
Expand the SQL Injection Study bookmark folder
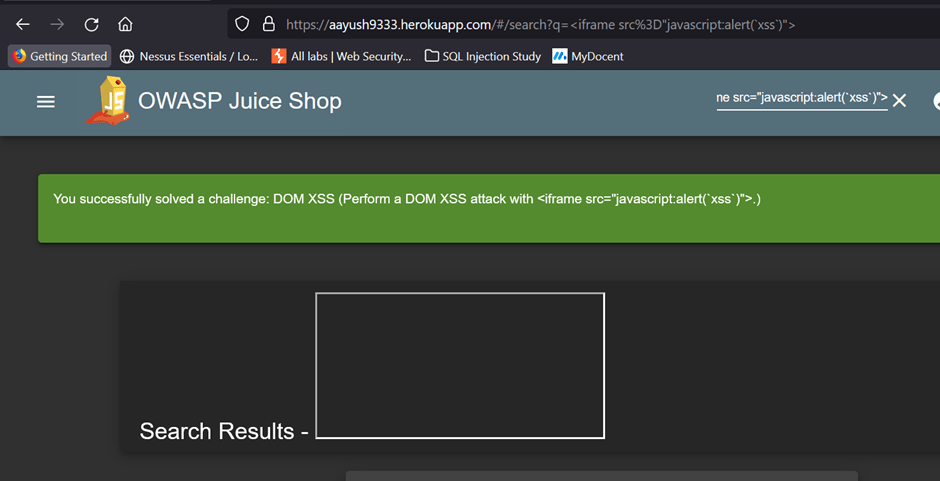(x=483, y=56)
